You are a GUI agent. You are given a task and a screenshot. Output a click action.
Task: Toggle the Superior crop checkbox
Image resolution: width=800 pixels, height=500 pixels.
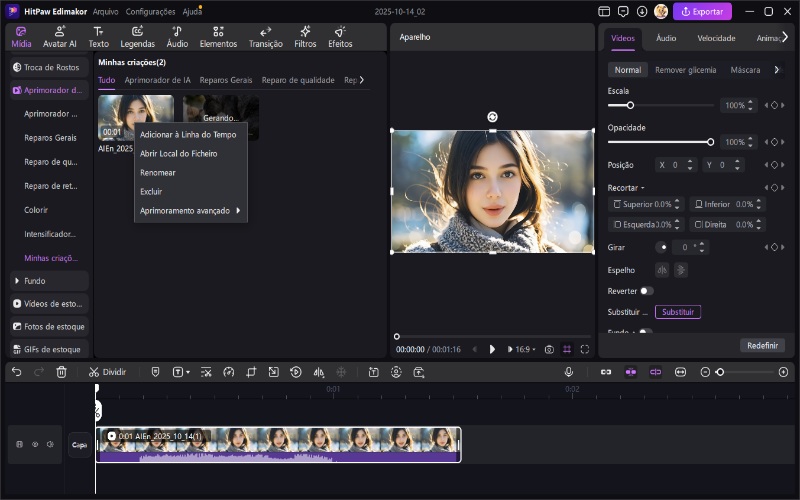click(x=617, y=204)
